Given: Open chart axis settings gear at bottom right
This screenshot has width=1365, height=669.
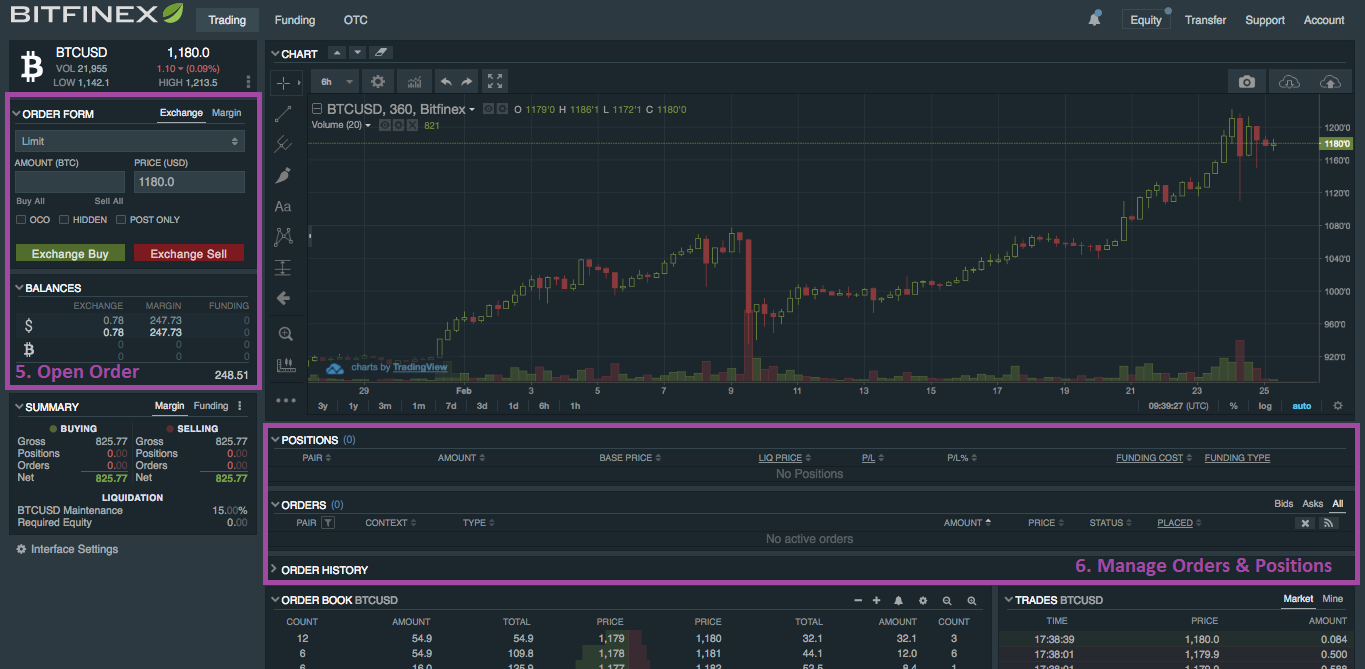Looking at the screenshot, I should click(1338, 406).
